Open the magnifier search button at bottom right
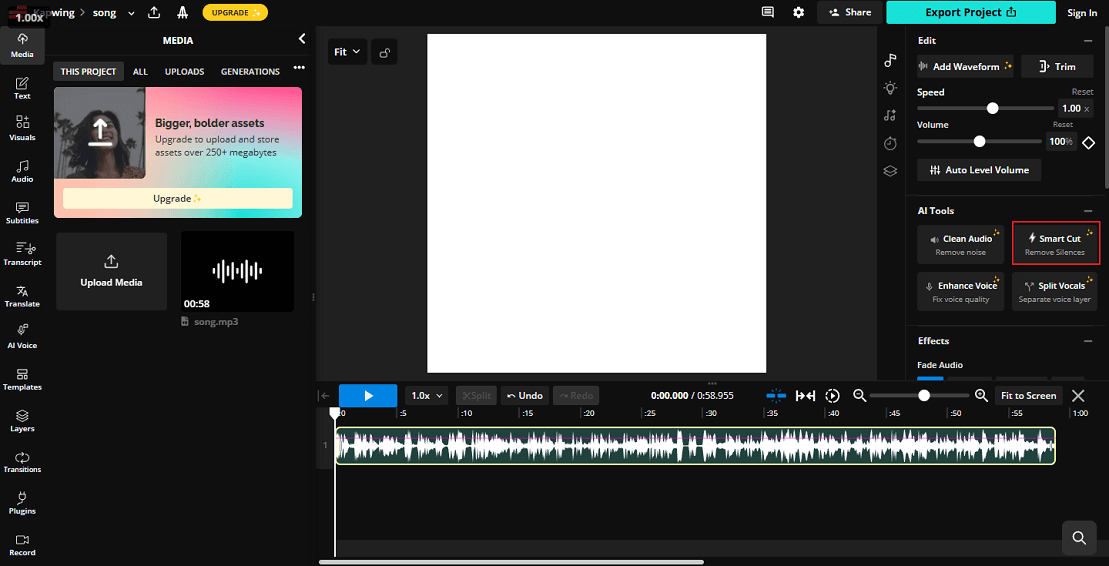This screenshot has height=566, width=1109. tap(1079, 538)
